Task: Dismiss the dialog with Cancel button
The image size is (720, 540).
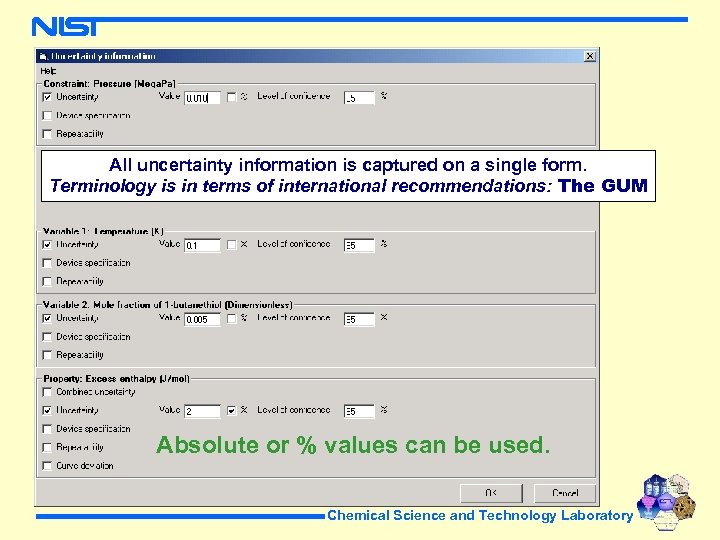Action: [x=565, y=493]
